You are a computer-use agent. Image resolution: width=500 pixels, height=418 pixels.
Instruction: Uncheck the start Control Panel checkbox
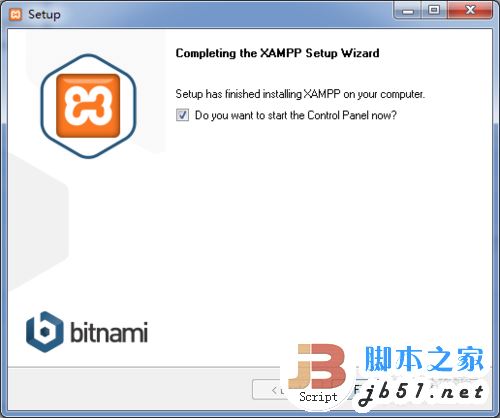(x=182, y=115)
